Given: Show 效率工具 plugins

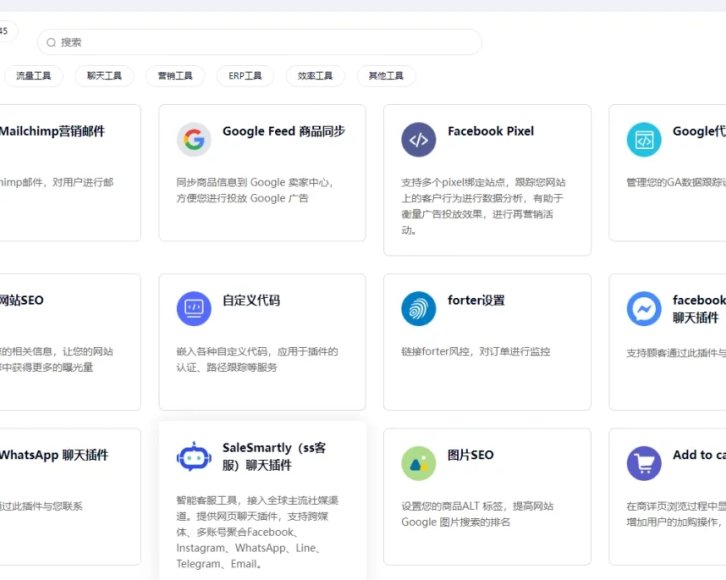Looking at the screenshot, I should [x=315, y=76].
